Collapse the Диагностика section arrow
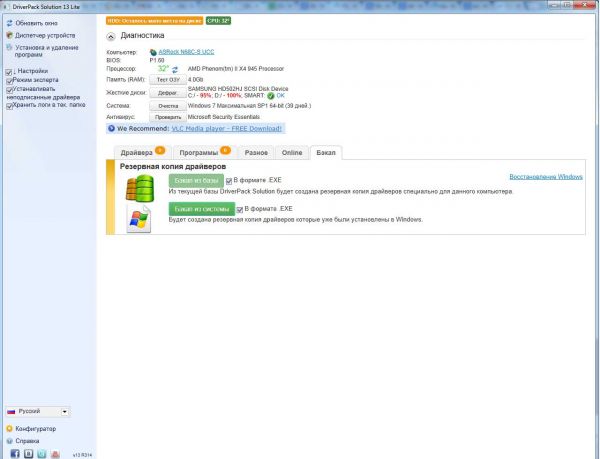600x459 pixels. tap(111, 37)
